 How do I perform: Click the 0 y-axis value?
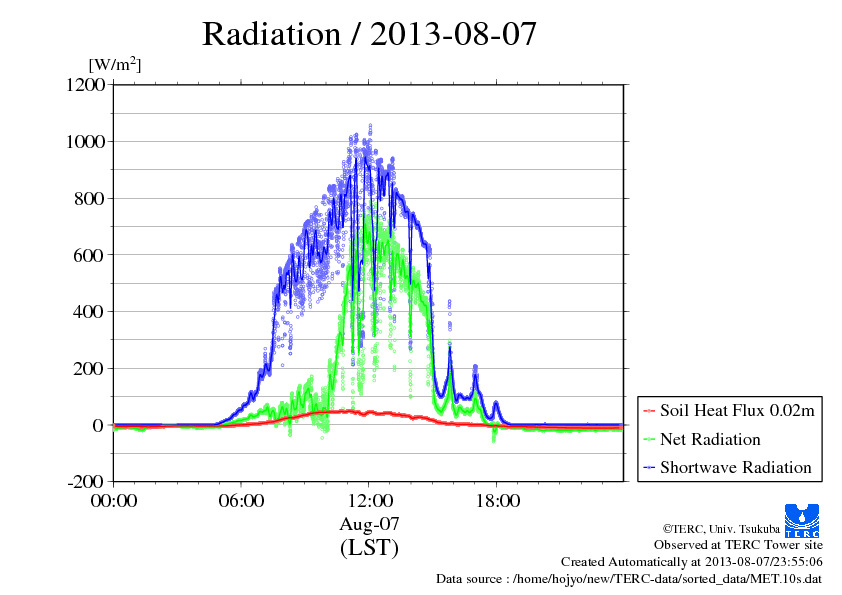[98, 425]
